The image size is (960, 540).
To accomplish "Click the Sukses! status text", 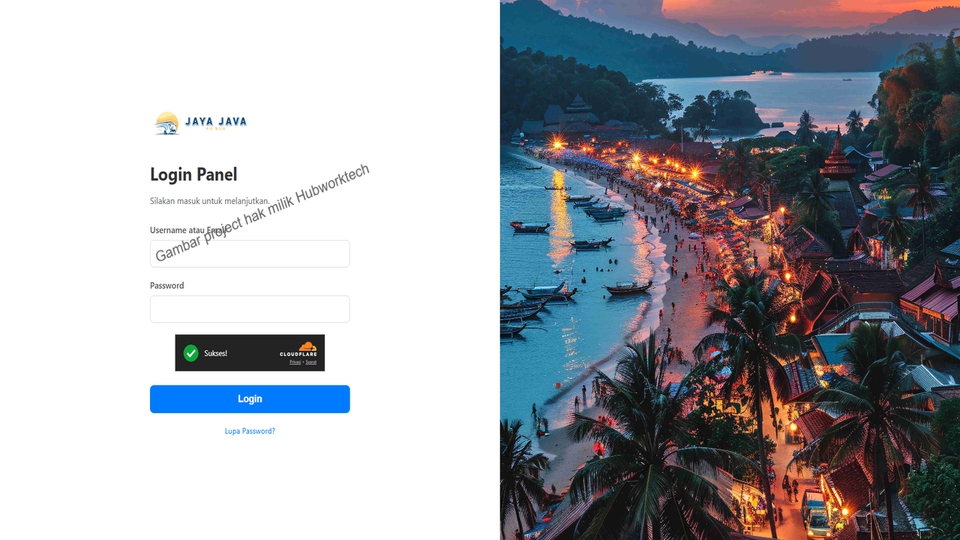I will pyautogui.click(x=216, y=353).
